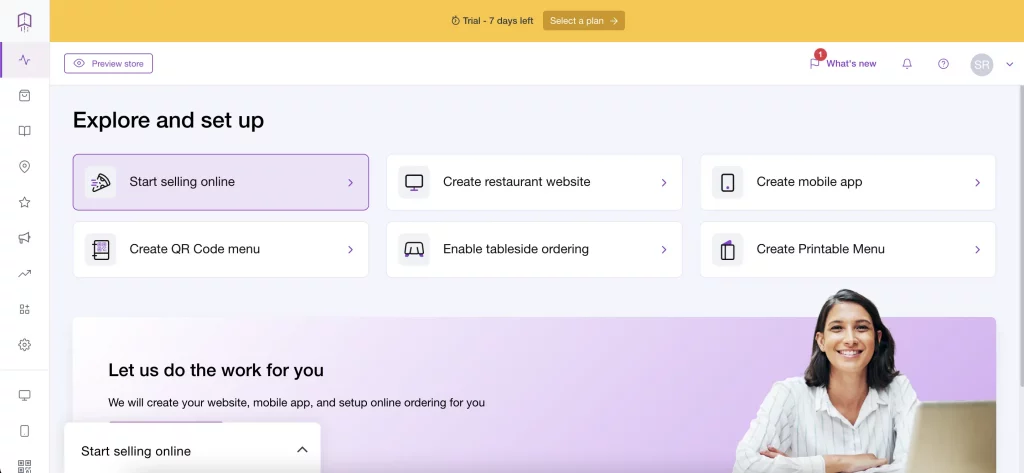Viewport: 1024px width, 473px height.
Task: Collapse the bottom Start selling online panel
Action: pyautogui.click(x=302, y=450)
